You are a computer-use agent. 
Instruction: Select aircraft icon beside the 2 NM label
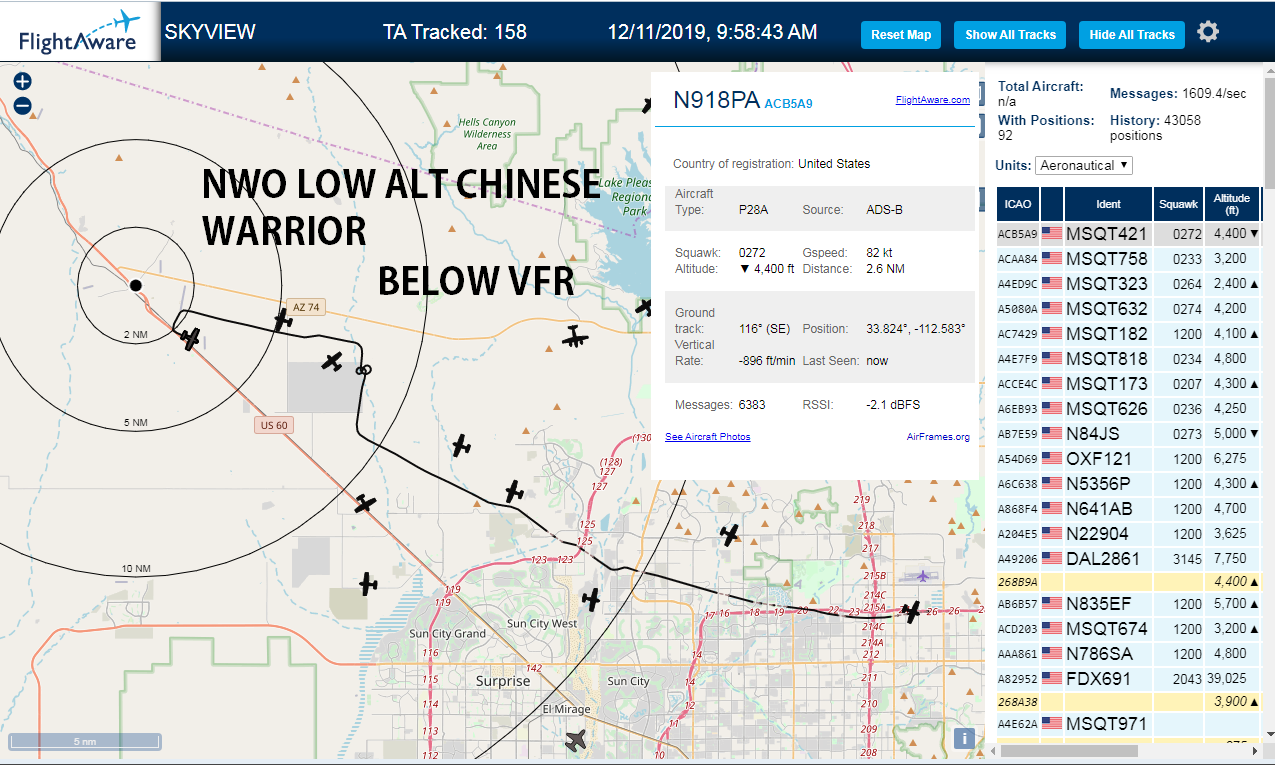pos(190,339)
